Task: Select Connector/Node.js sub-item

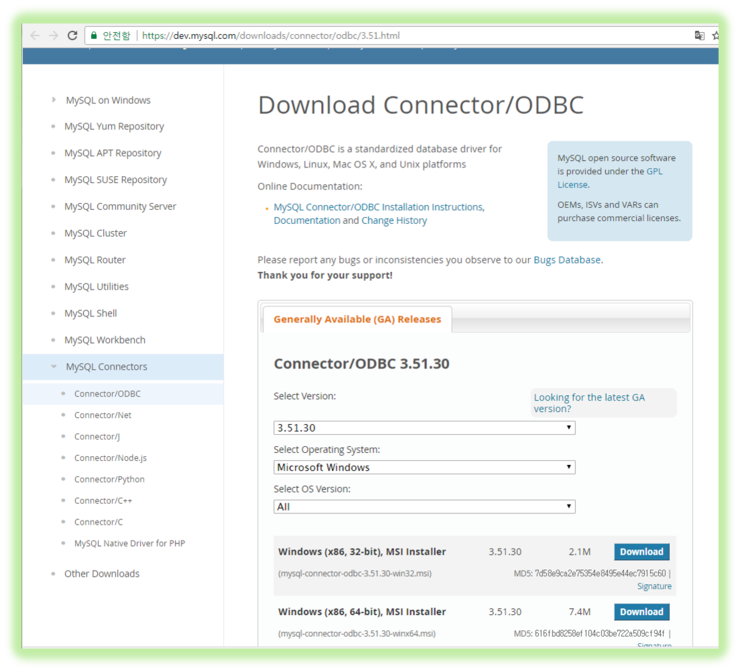Action: click(110, 458)
